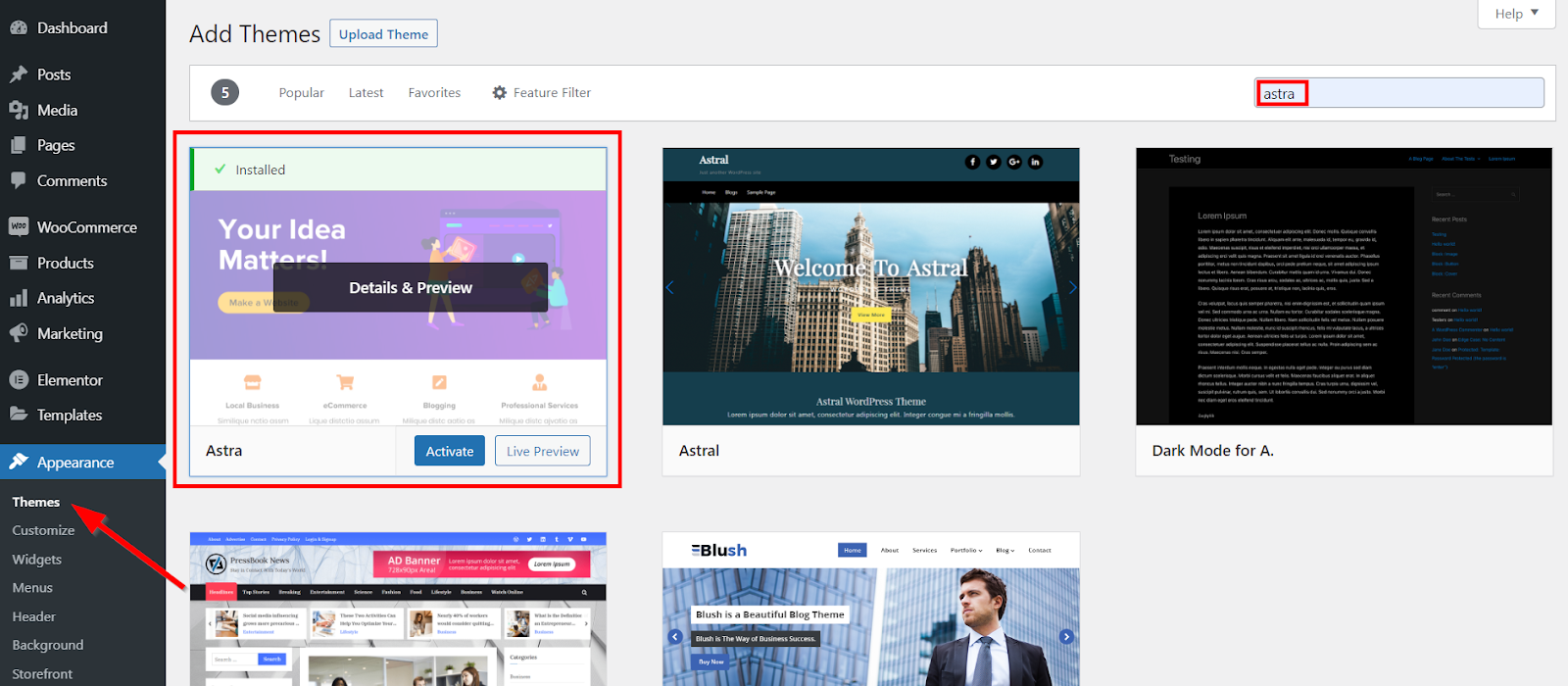This screenshot has height=686, width=1568.
Task: Click the Pages icon in sidebar
Action: (19, 145)
